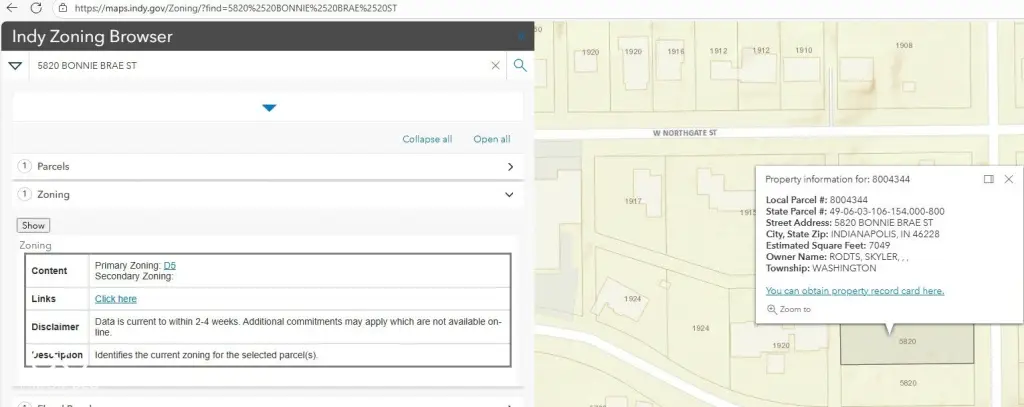This screenshot has height=407, width=1024.
Task: Collapse the Zoning section
Action: click(x=510, y=195)
